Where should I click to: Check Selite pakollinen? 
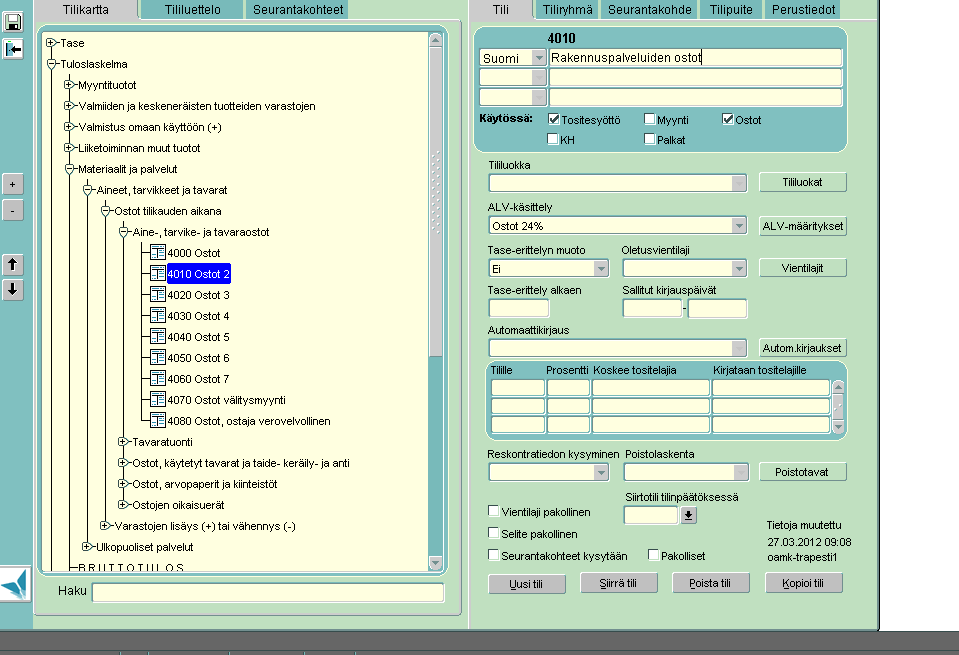(x=494, y=533)
